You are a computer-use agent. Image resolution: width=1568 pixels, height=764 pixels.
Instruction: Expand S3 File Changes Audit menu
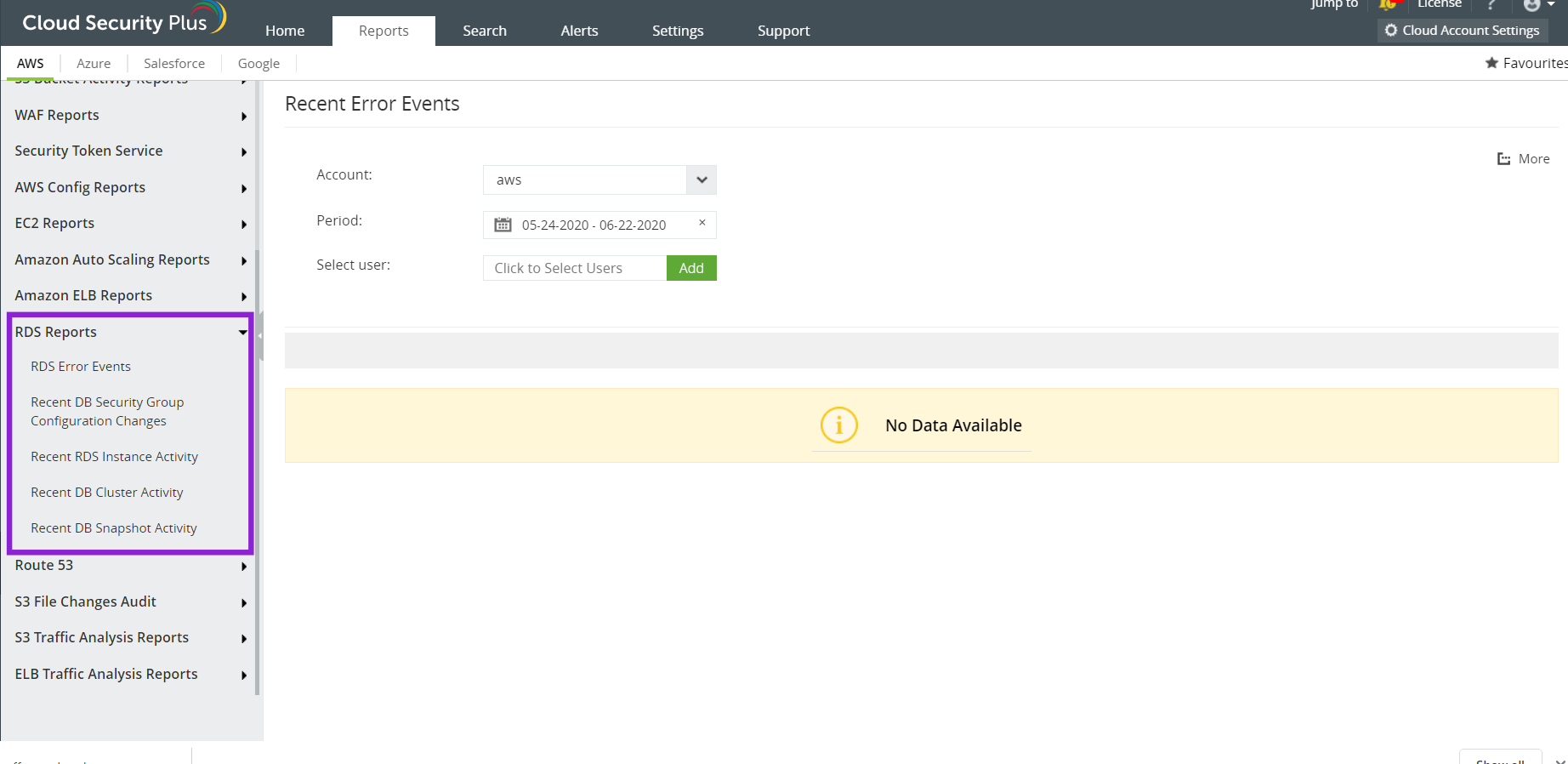pyautogui.click(x=130, y=602)
